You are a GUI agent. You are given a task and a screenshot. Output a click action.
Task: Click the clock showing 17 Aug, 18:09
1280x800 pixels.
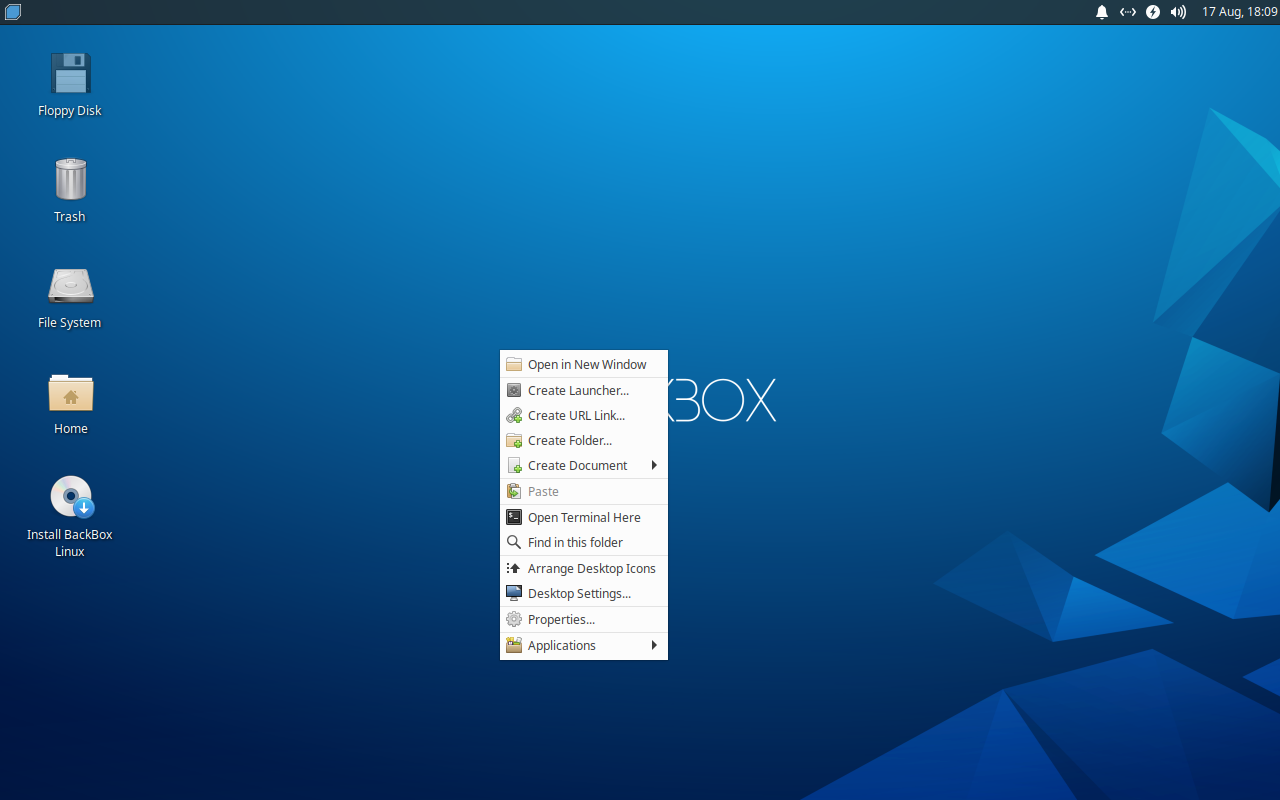(1239, 12)
